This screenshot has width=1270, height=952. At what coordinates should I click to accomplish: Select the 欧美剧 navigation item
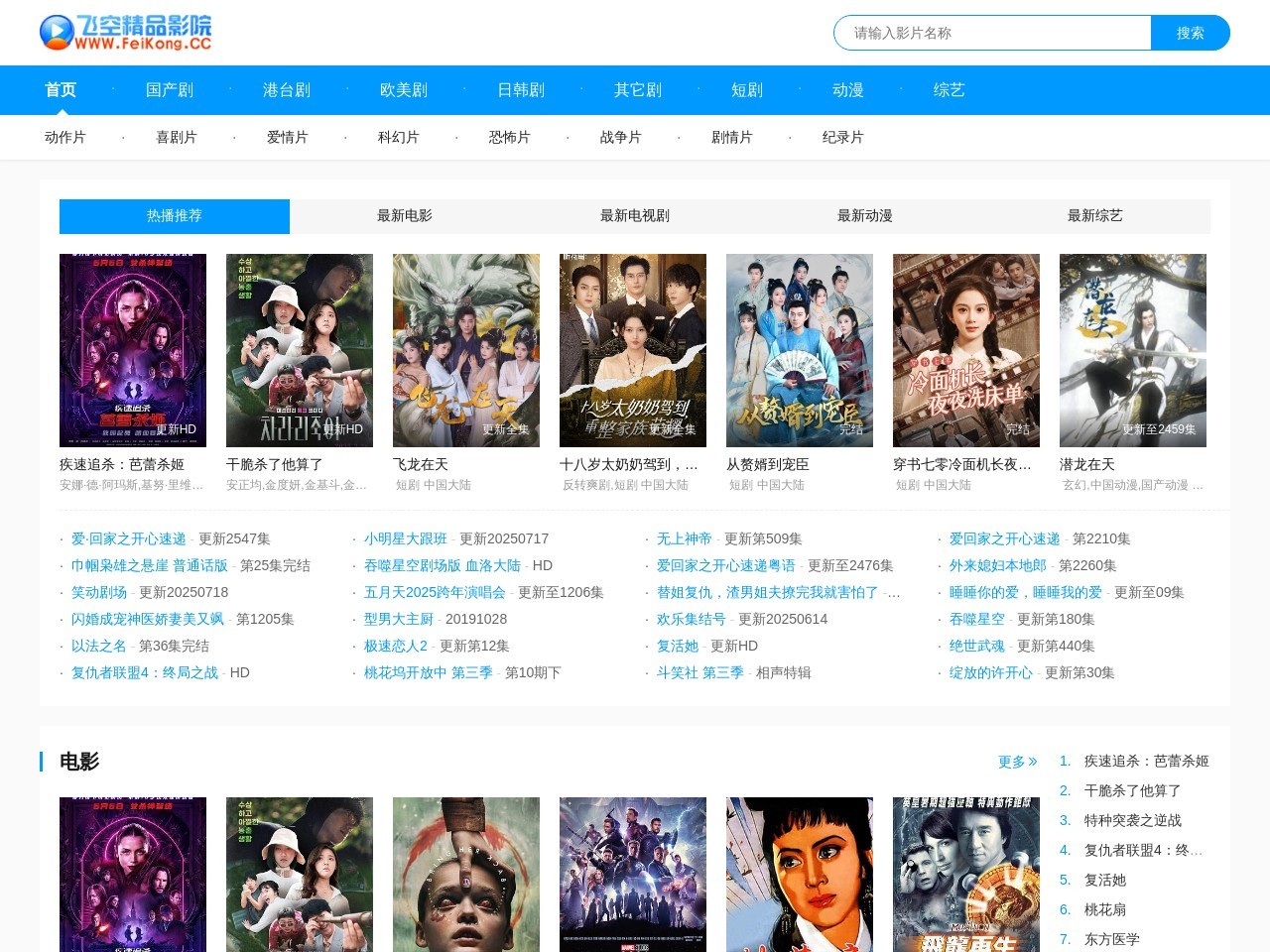click(404, 90)
